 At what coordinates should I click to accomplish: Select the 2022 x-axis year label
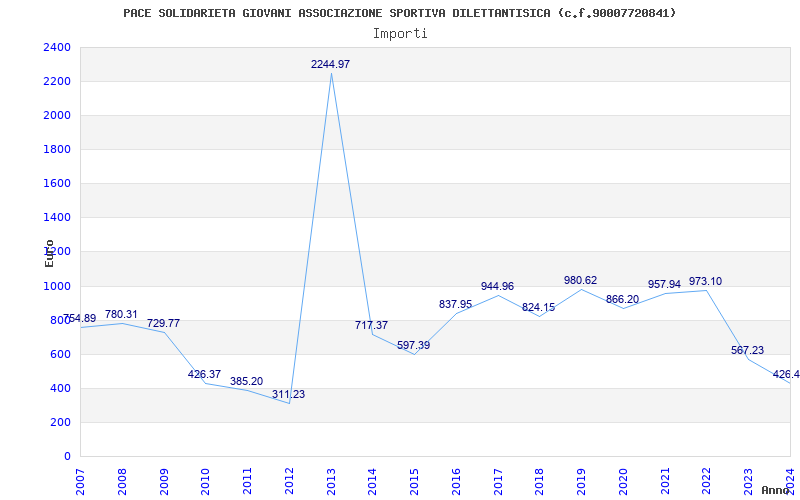click(707, 481)
